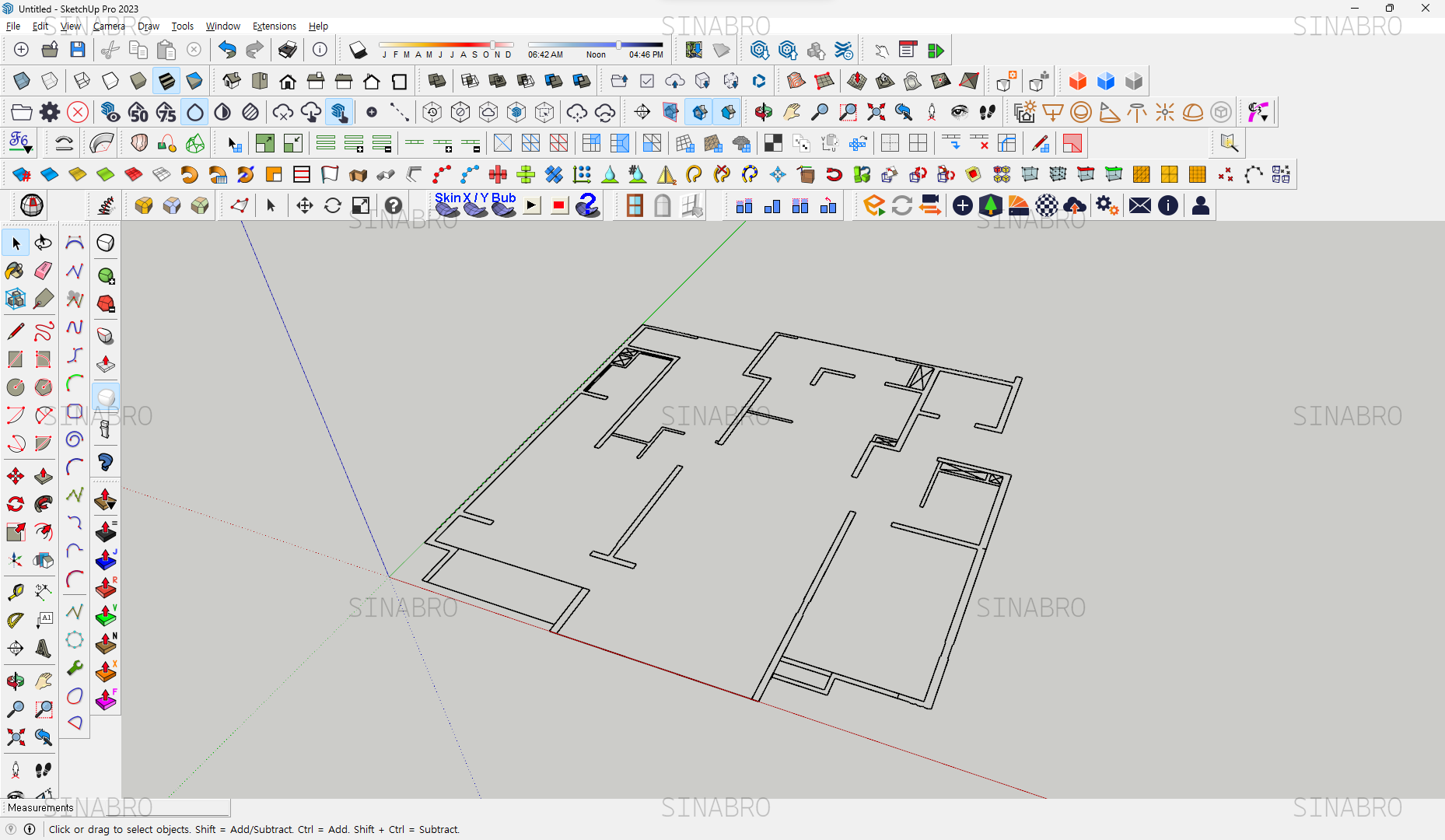
Task: Enable Monochrome face style
Action: (194, 81)
